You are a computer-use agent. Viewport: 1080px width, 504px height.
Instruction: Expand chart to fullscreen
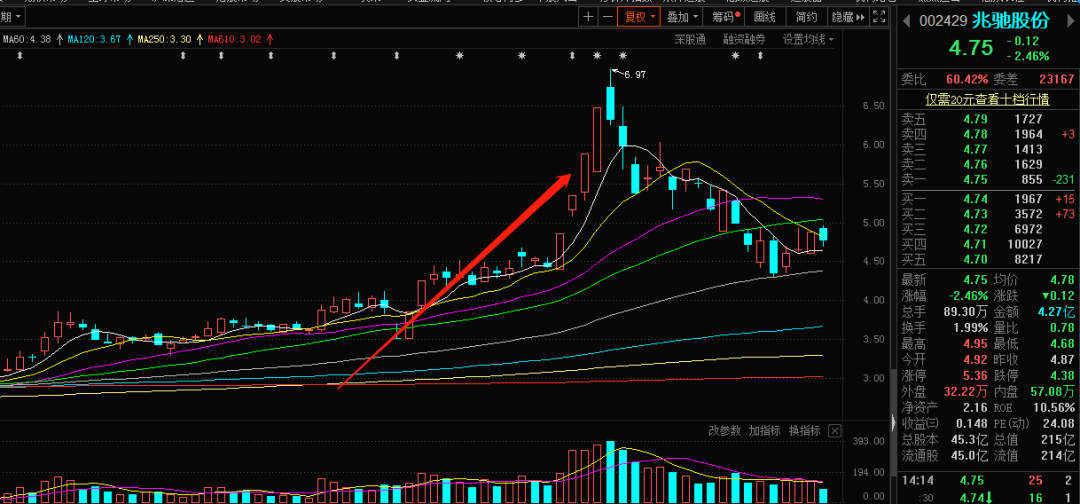pyautogui.click(x=878, y=17)
